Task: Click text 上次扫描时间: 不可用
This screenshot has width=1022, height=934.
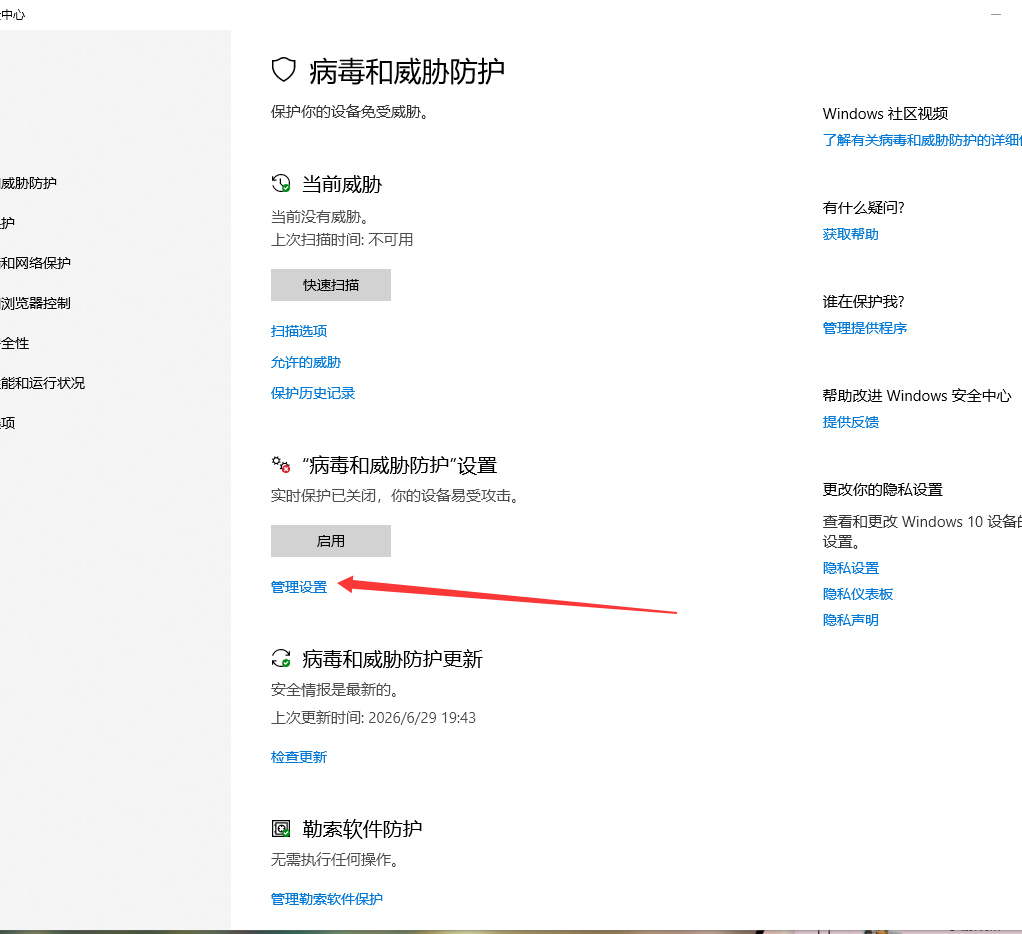Action: pyautogui.click(x=342, y=240)
